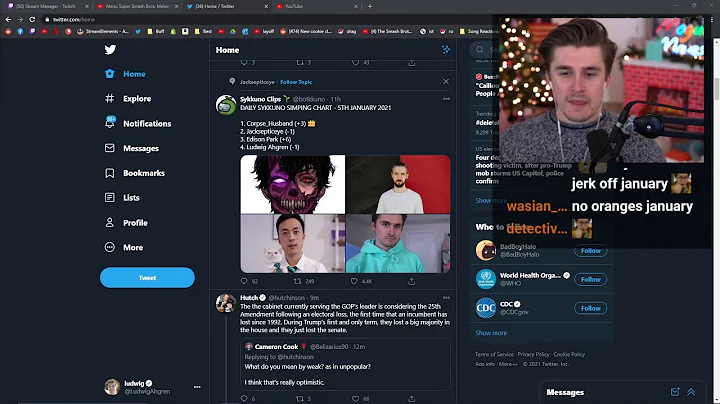Open The Smash Bros bookmark
Image resolution: width=720 pixels, height=404 pixels.
point(388,31)
